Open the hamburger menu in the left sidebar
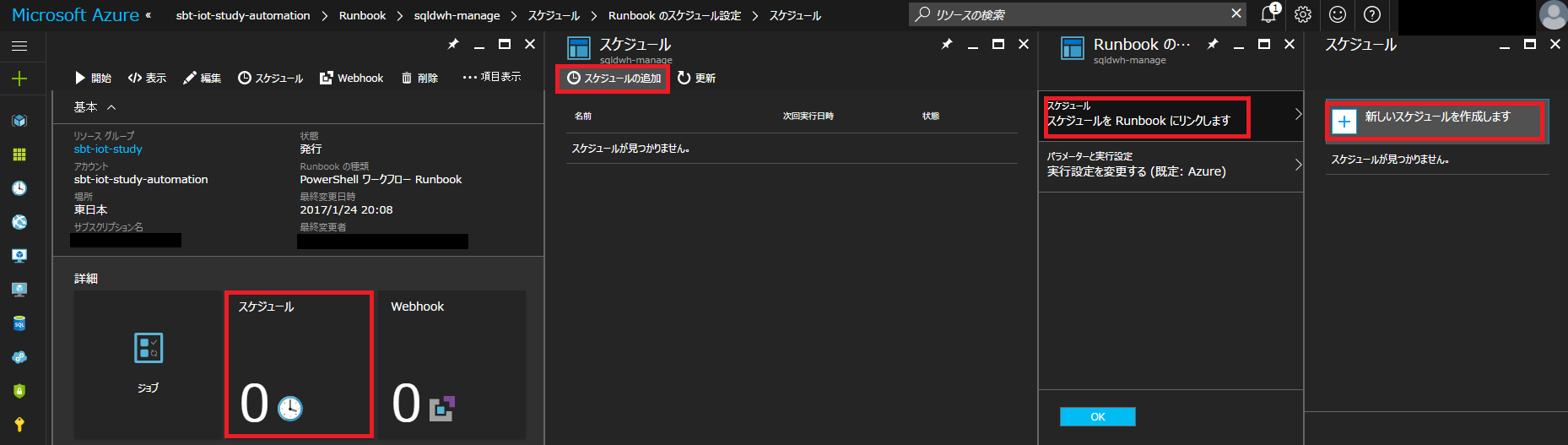 coord(19,46)
